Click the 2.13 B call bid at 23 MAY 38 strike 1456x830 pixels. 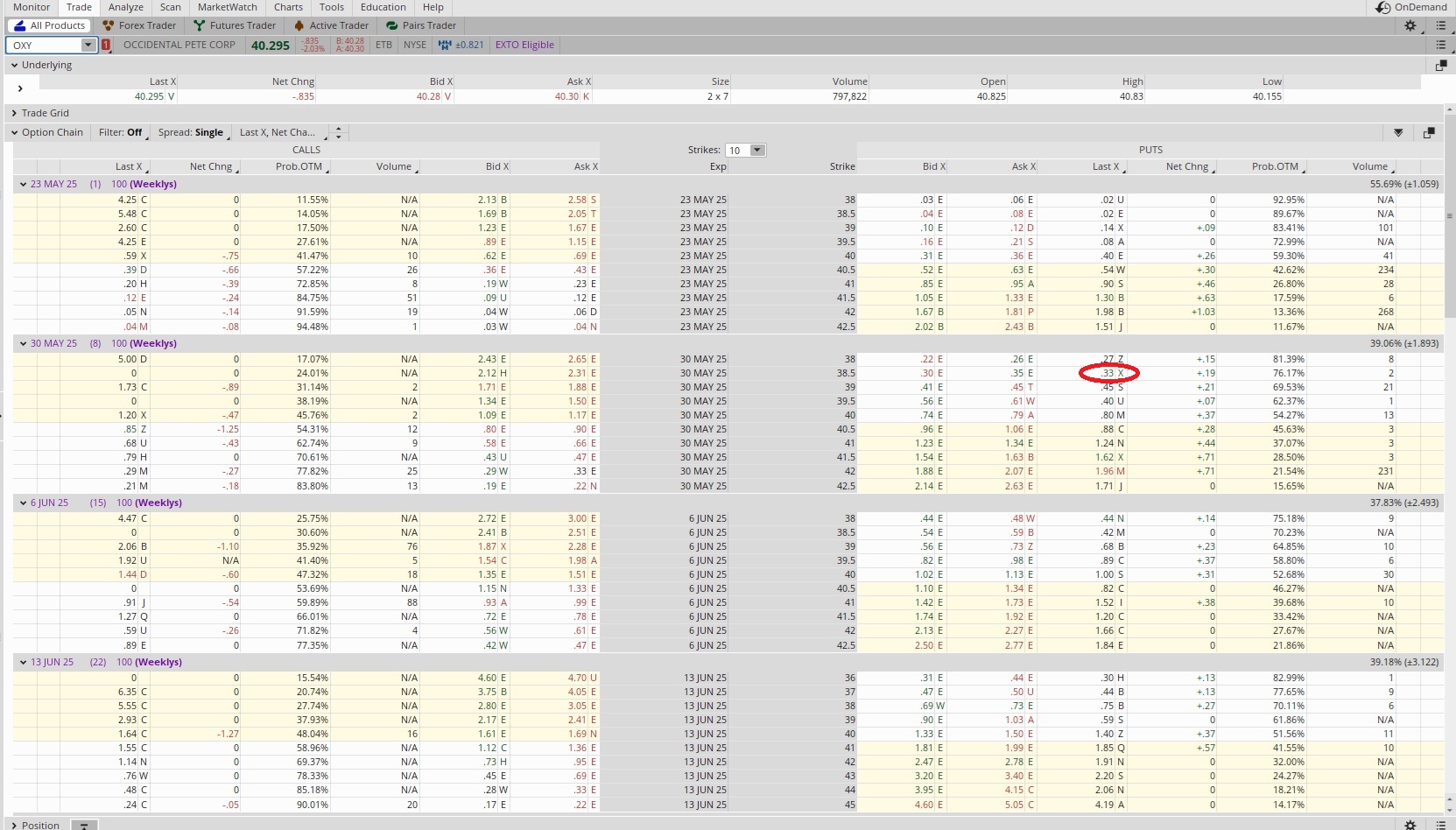493,200
